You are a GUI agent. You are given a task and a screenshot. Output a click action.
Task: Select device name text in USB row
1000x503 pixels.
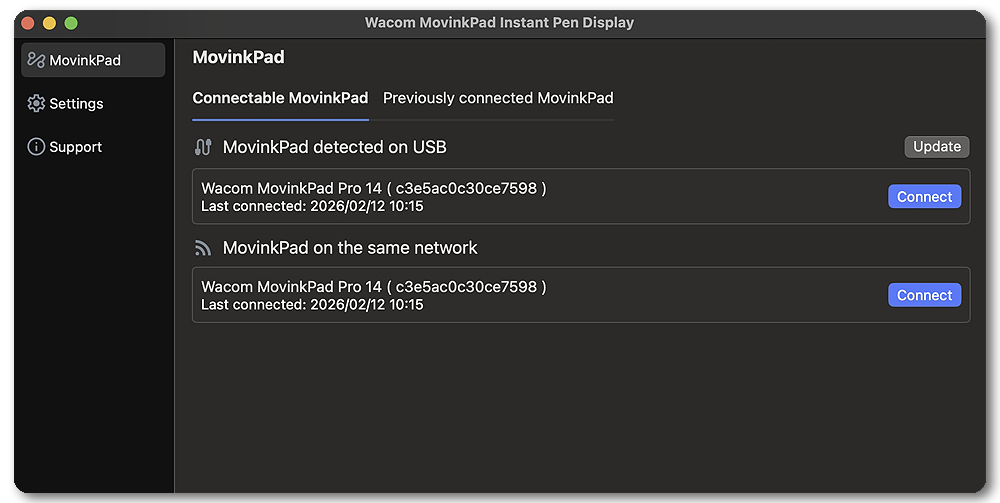pyautogui.click(x=374, y=189)
